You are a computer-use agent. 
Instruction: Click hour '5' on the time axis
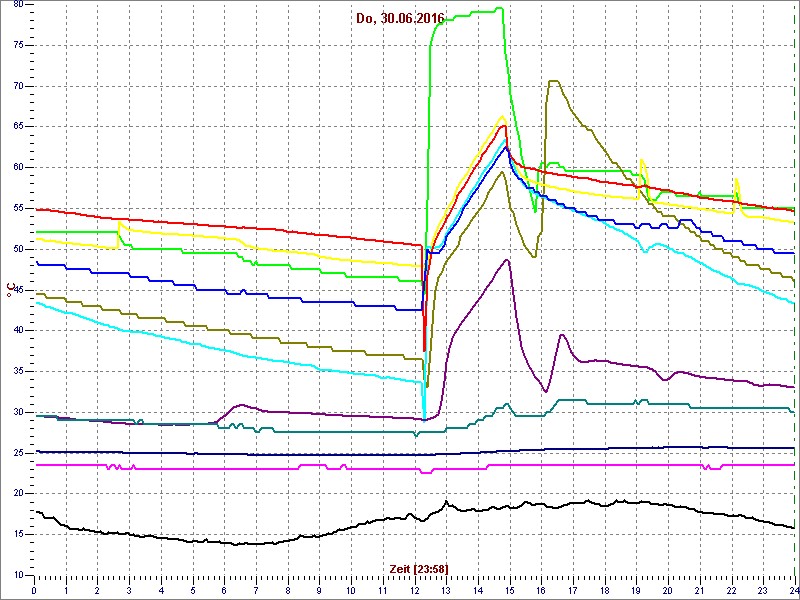click(193, 590)
